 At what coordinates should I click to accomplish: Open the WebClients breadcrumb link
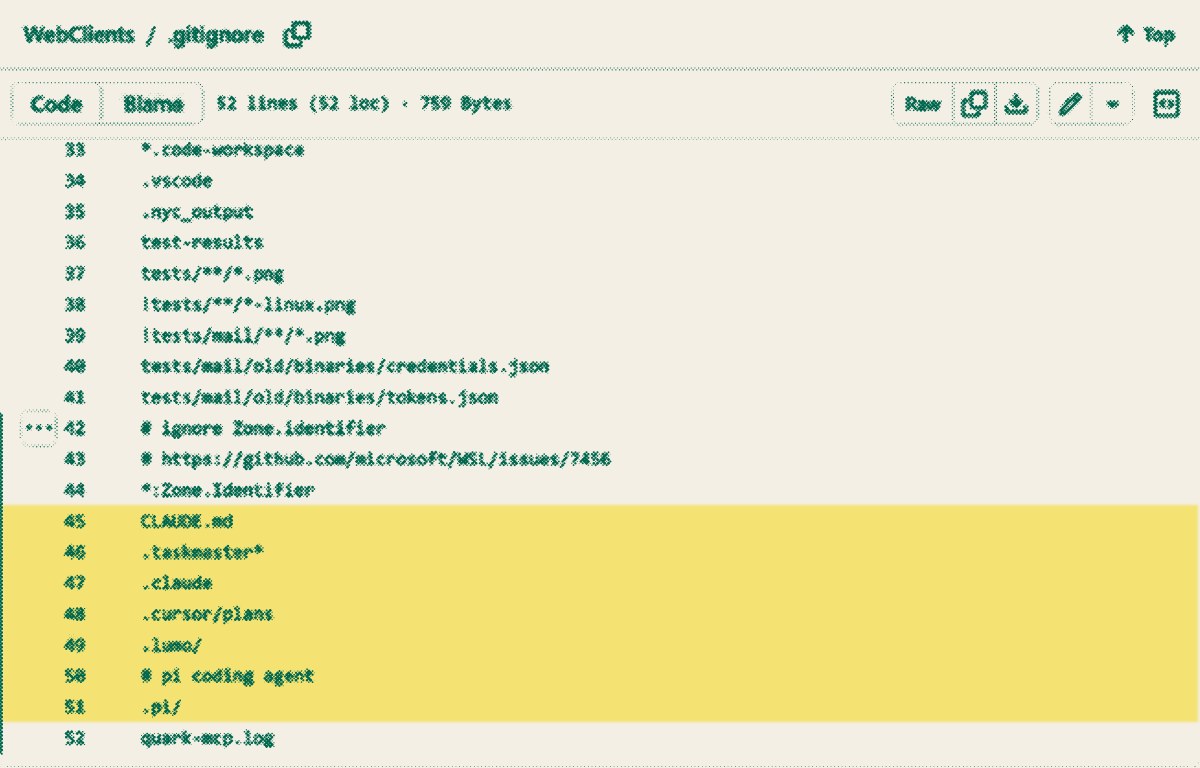[x=79, y=35]
